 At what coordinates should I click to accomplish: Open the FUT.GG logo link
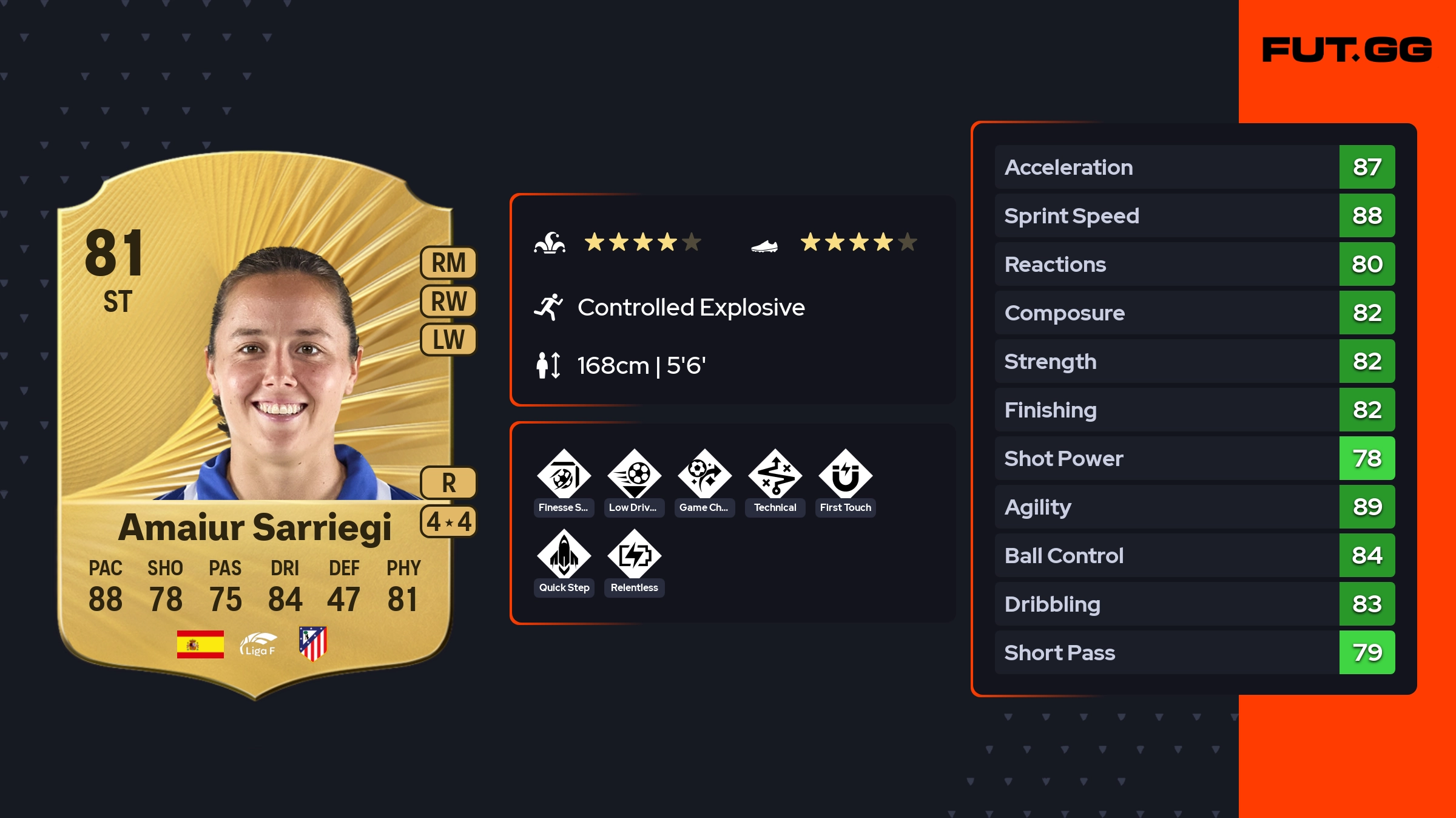tap(1347, 50)
